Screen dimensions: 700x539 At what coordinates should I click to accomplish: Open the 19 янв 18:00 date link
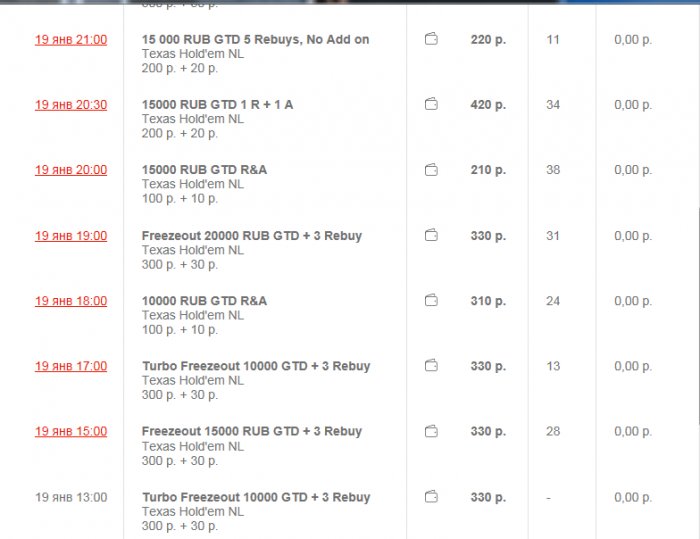click(71, 301)
